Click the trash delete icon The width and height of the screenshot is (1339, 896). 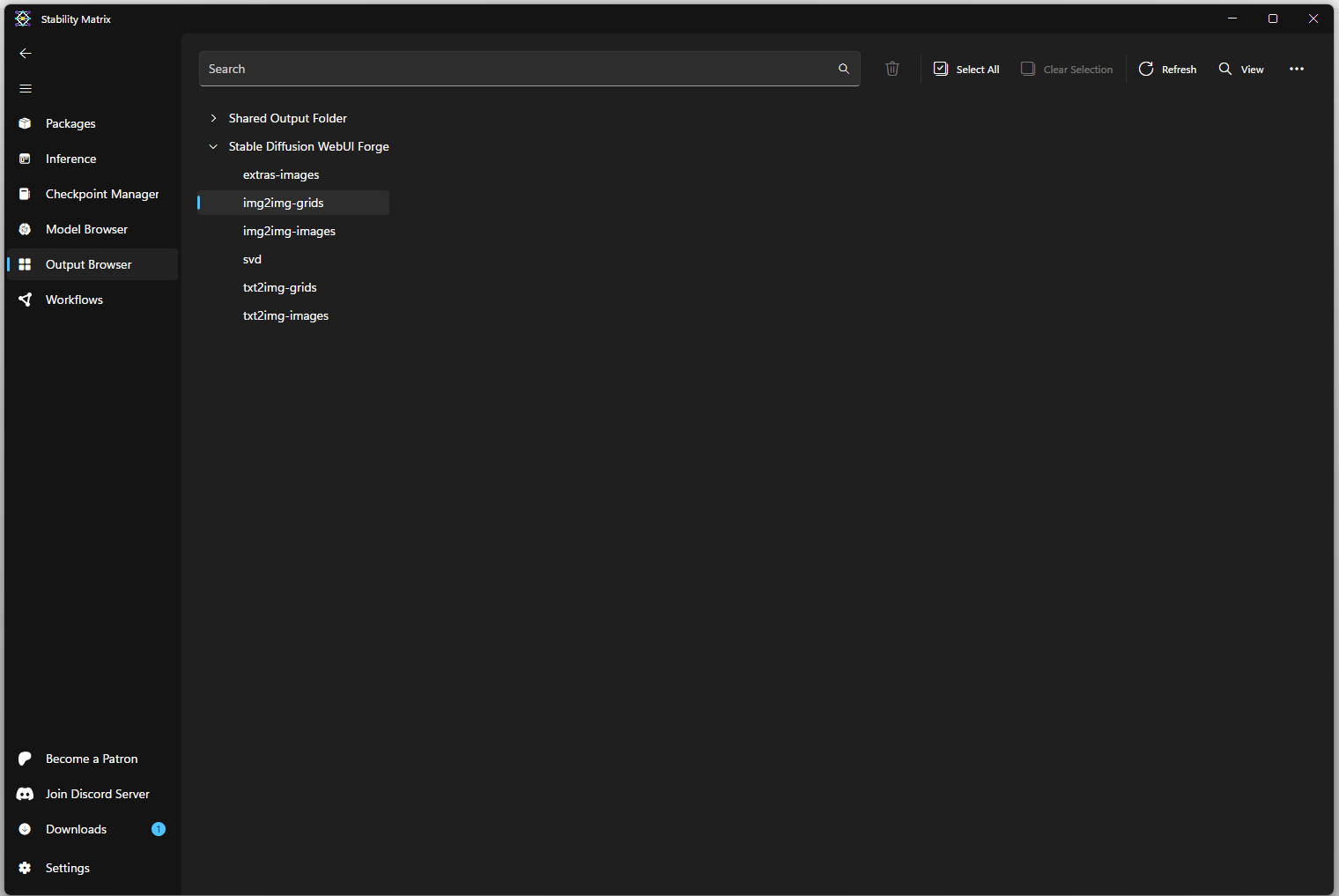tap(892, 69)
